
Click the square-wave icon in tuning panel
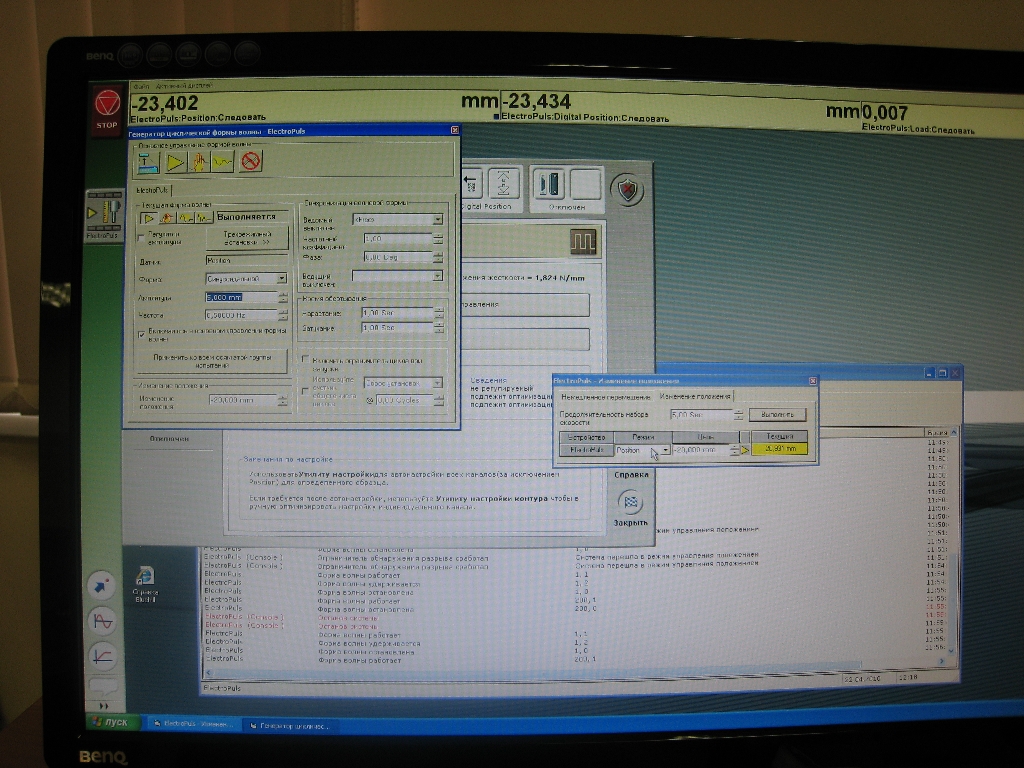point(583,242)
